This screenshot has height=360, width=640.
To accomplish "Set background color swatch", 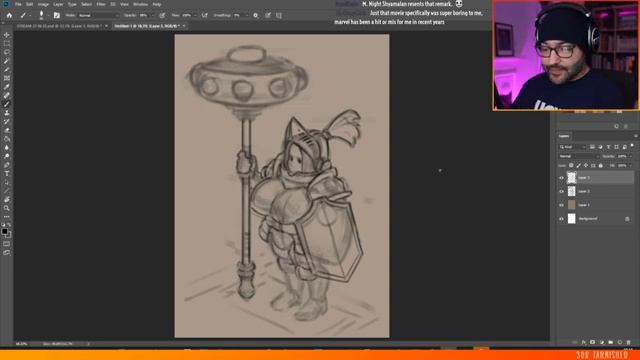I will pos(8,235).
